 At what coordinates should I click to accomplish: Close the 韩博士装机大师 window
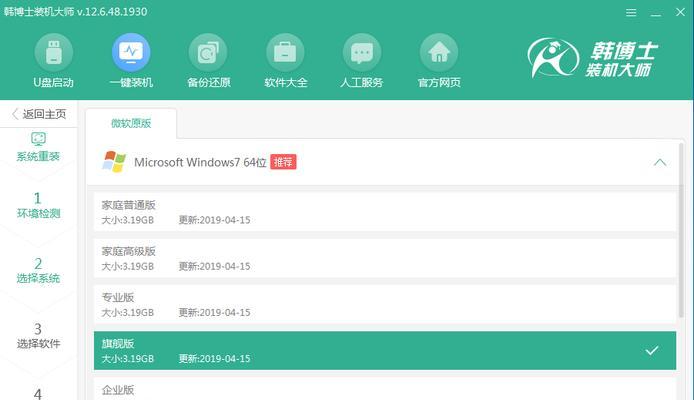(x=680, y=12)
